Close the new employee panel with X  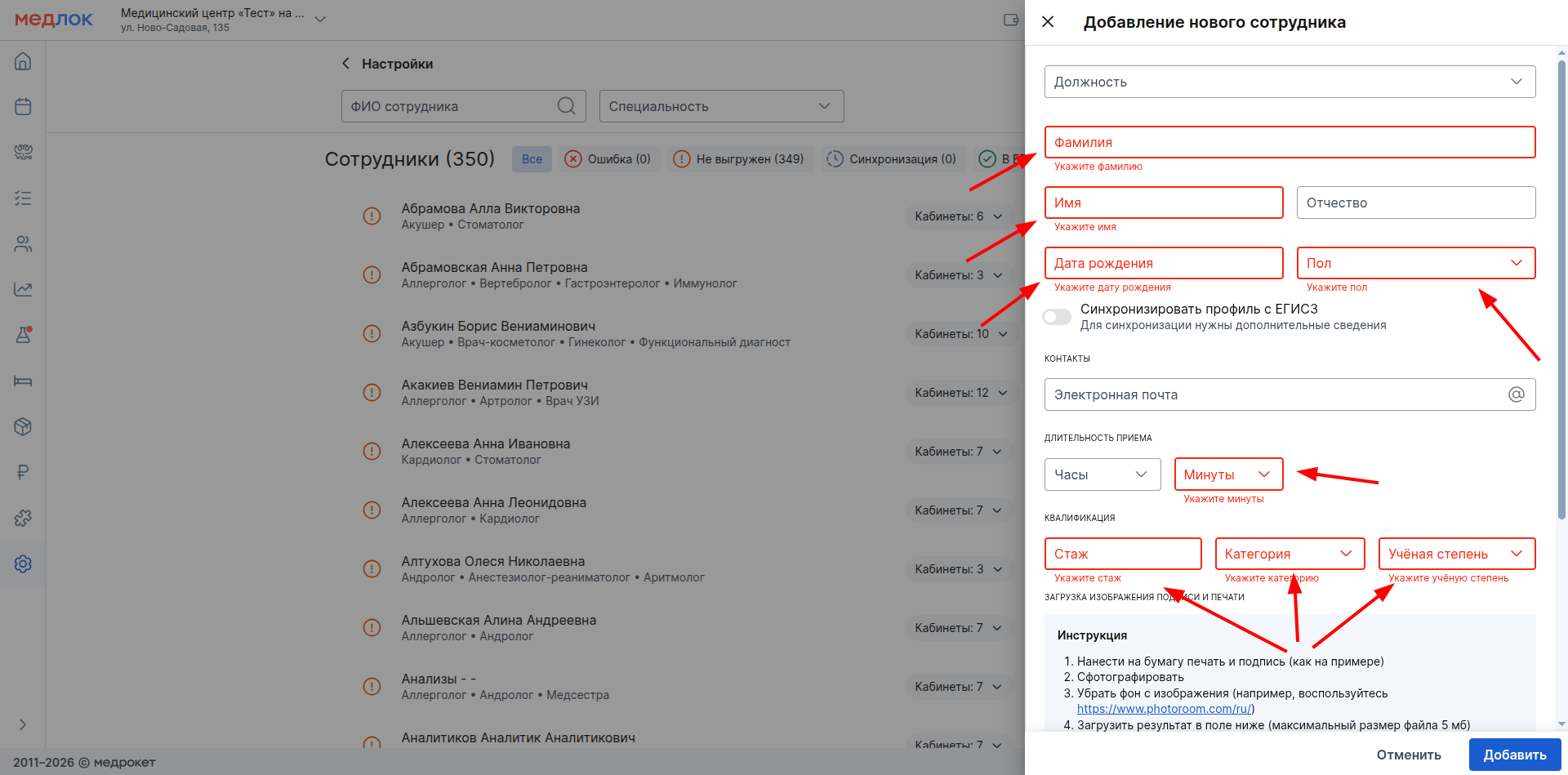click(x=1048, y=22)
